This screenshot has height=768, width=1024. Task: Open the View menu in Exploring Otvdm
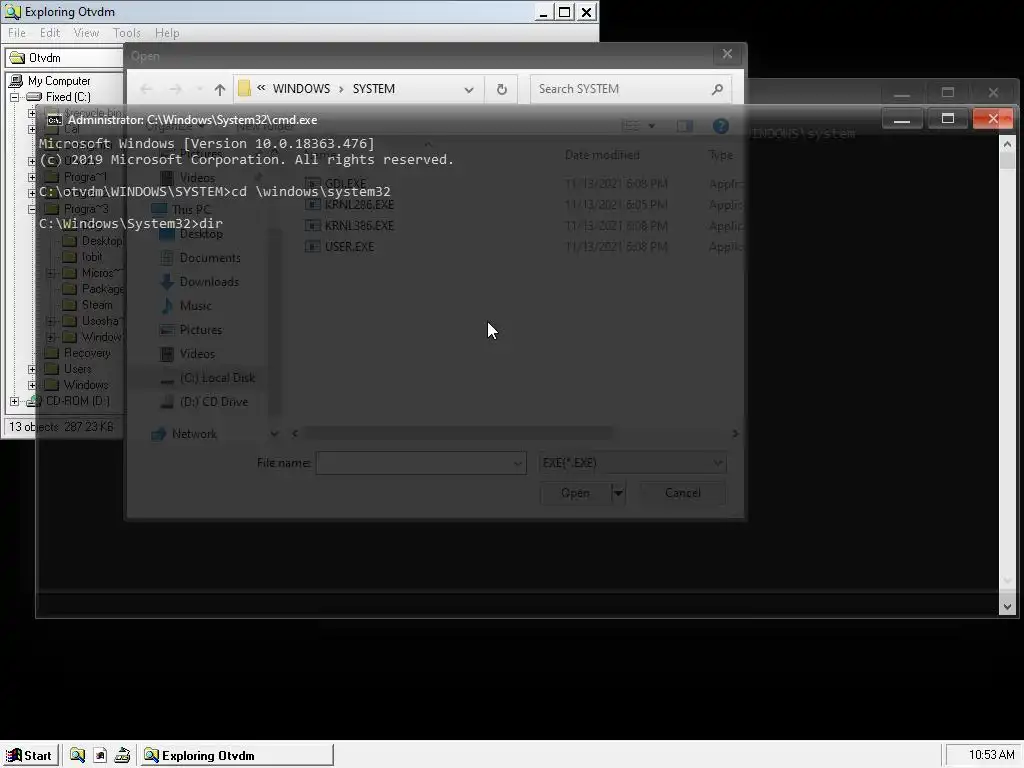click(x=86, y=33)
